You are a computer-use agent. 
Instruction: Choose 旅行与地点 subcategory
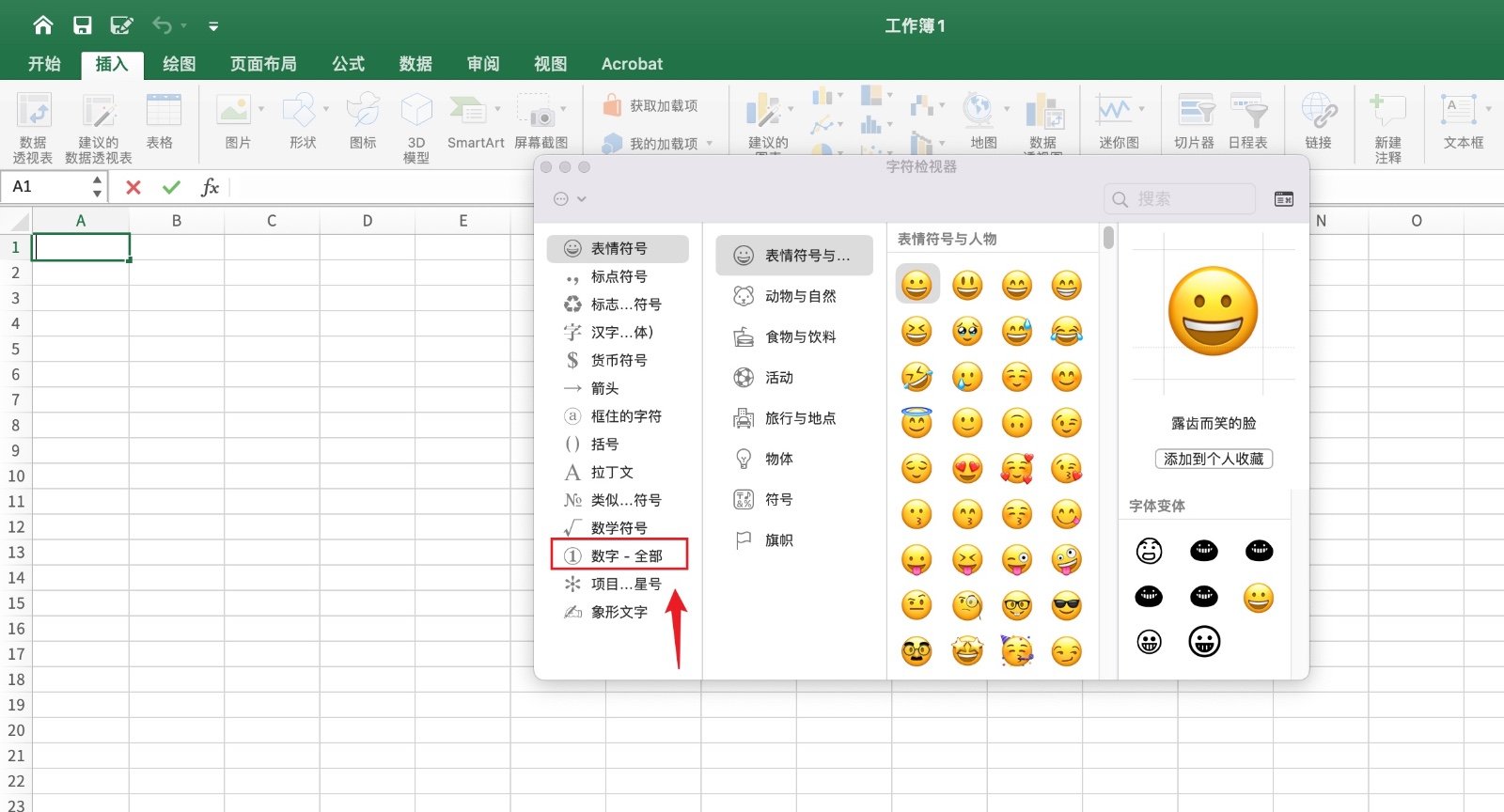(x=794, y=418)
